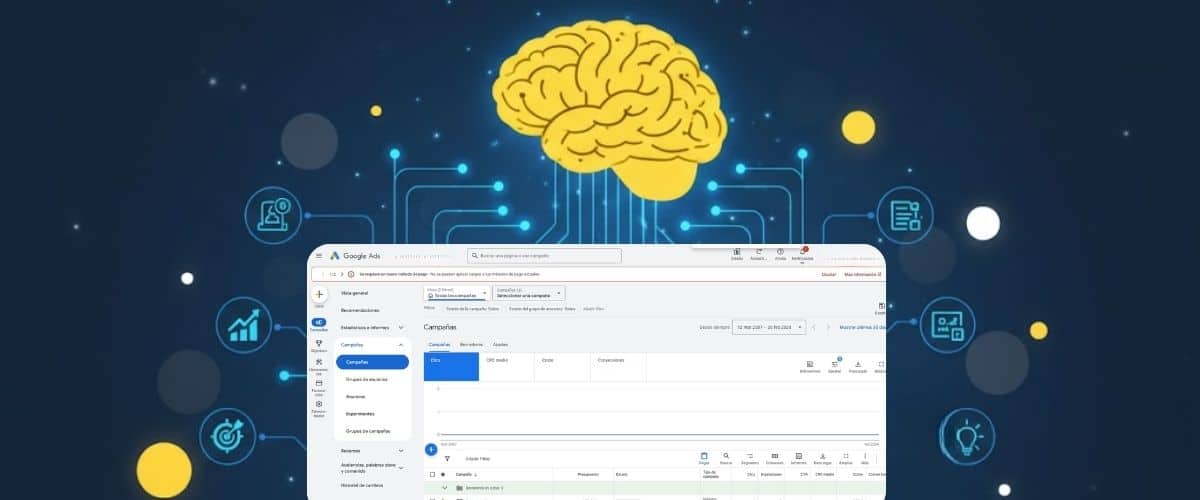Open the Más three-dot menu in table toolbar
1200x500 pixels.
coord(865,456)
